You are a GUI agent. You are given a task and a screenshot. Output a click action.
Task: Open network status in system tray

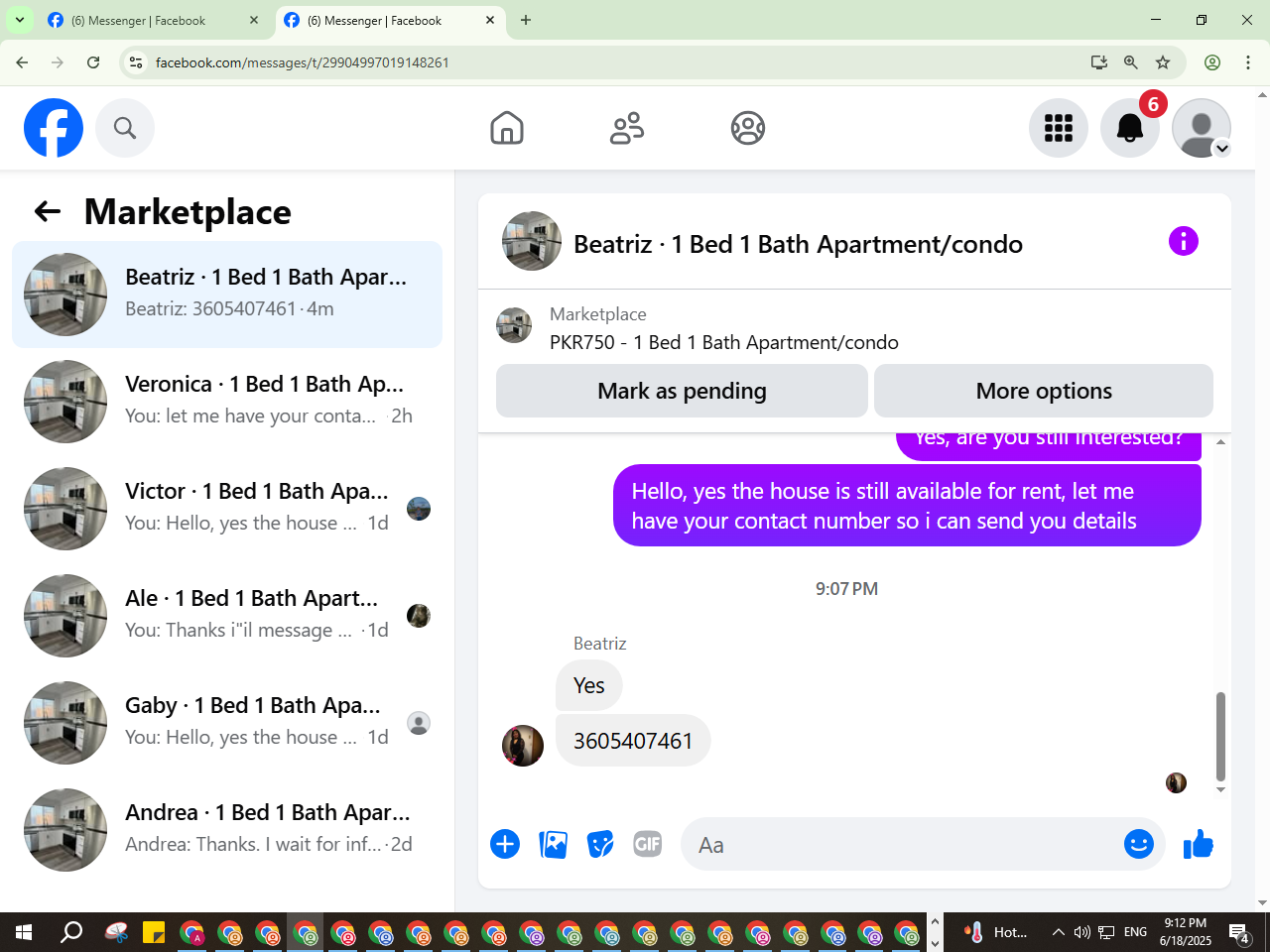[x=1106, y=932]
